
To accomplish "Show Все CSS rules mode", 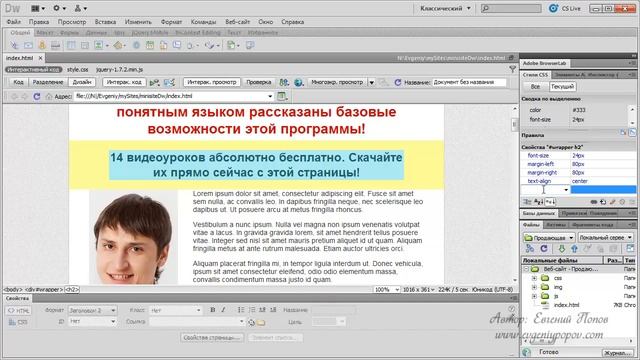I will [x=535, y=87].
